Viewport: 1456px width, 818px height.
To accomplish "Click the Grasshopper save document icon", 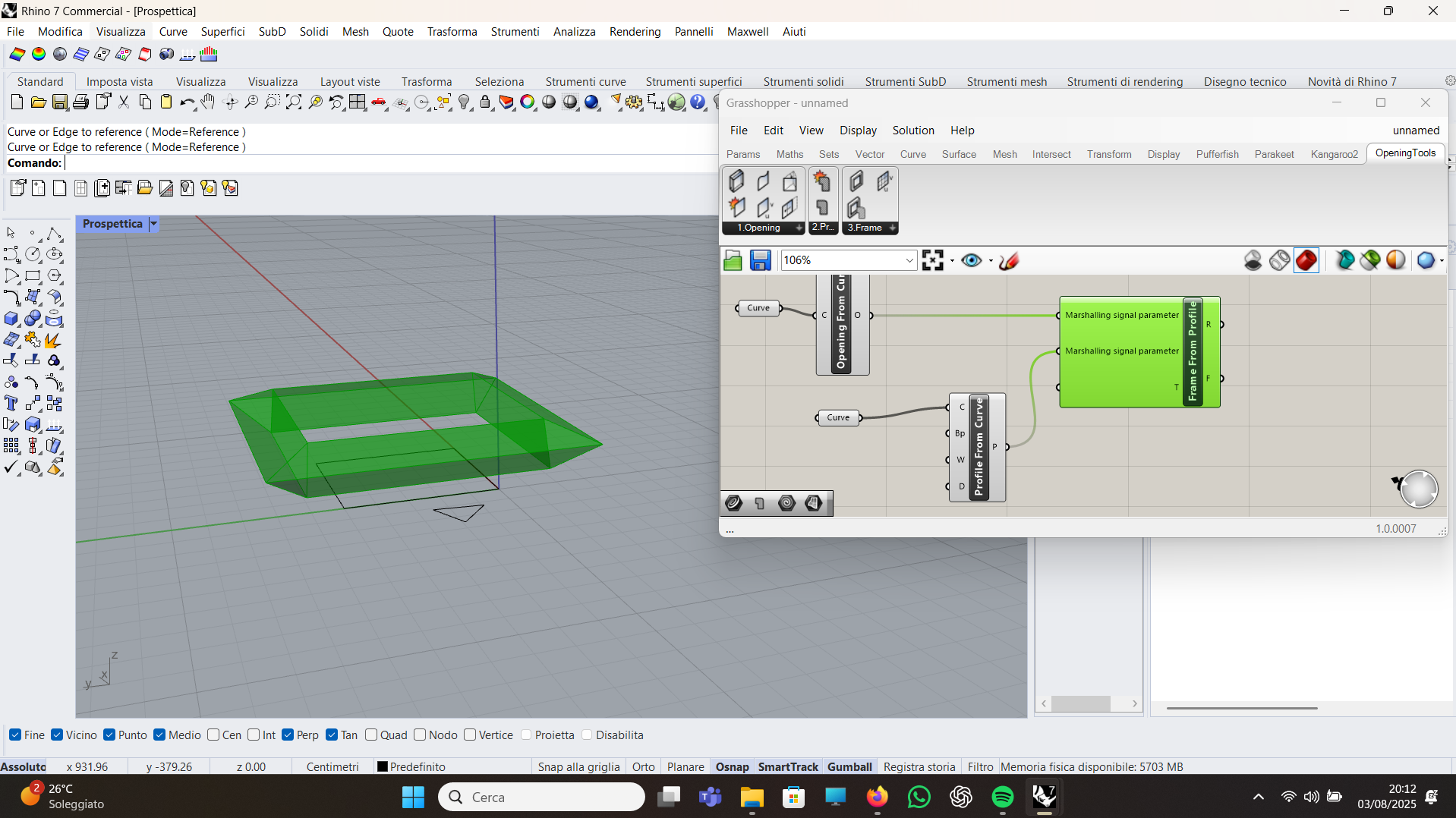I will 760,260.
